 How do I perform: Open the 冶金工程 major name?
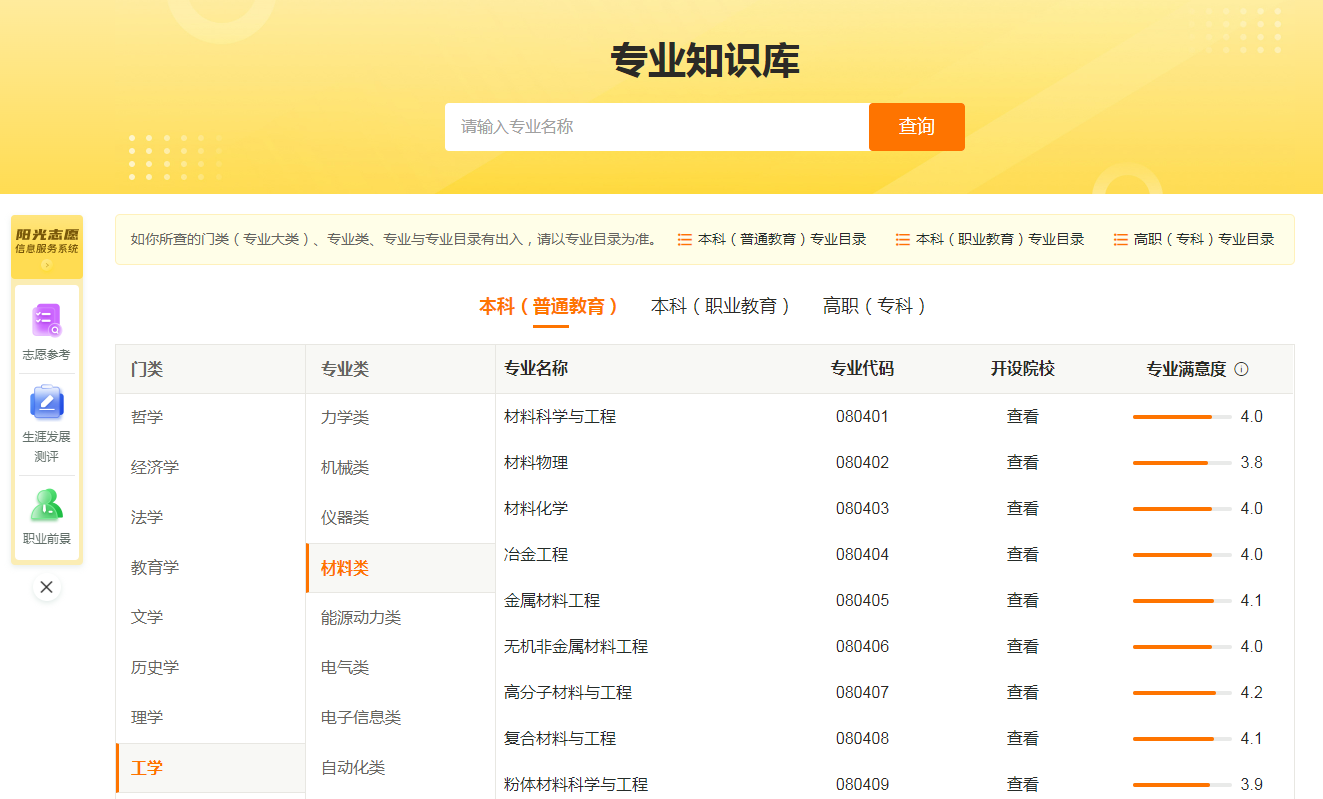(536, 555)
